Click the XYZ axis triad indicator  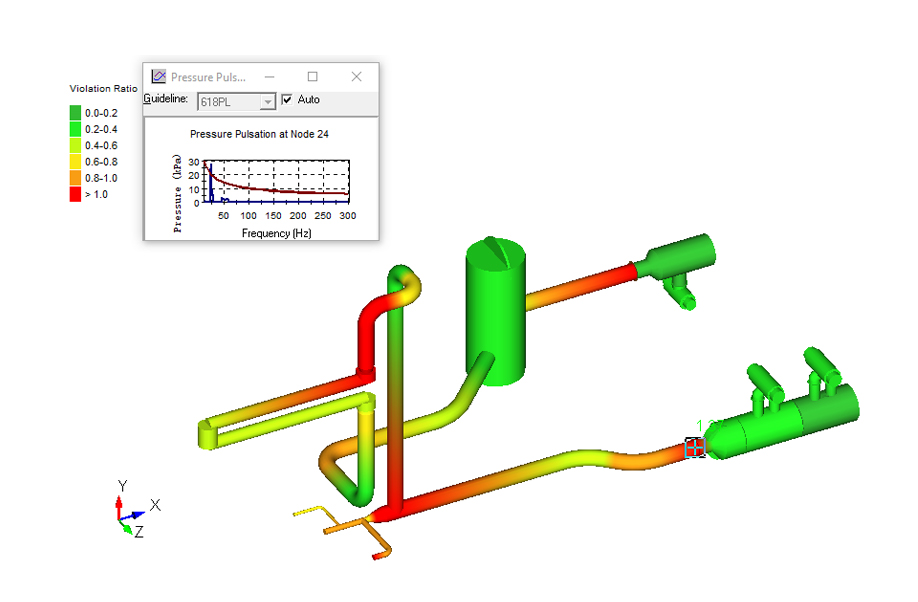click(x=129, y=511)
